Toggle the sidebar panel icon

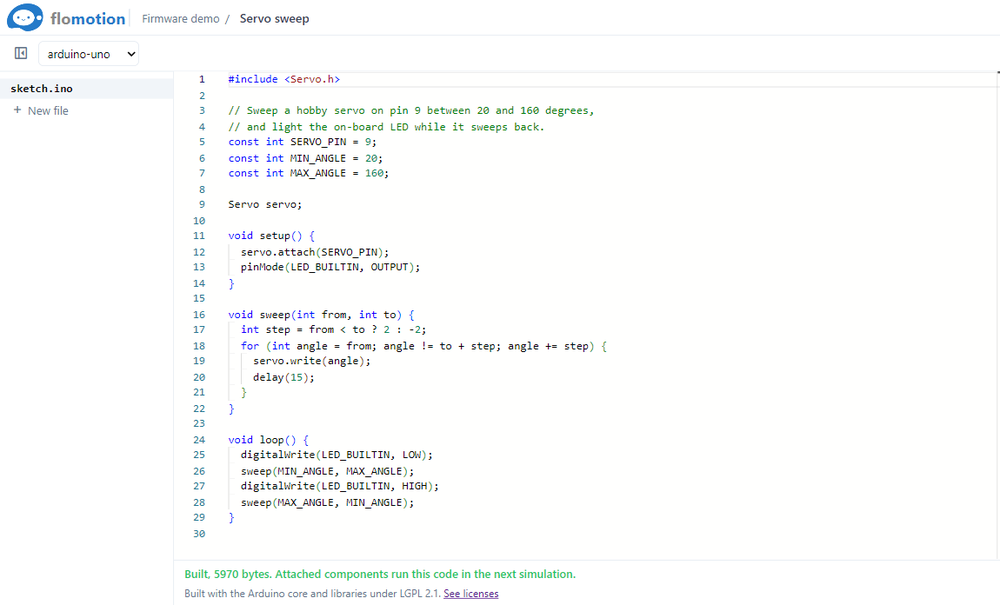[x=21, y=53]
